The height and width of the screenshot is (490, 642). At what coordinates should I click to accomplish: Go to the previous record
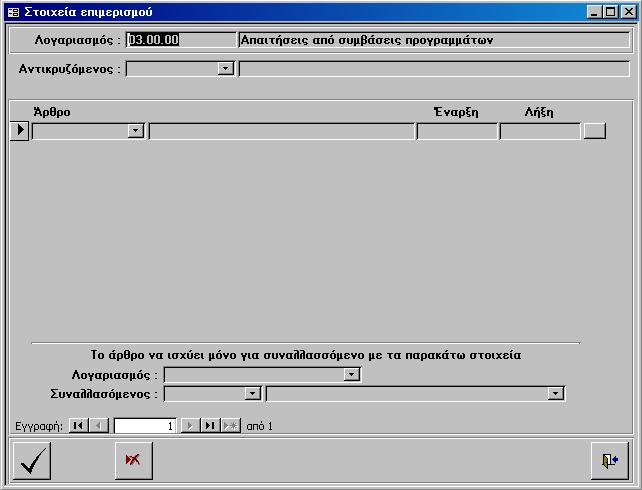[x=99, y=426]
